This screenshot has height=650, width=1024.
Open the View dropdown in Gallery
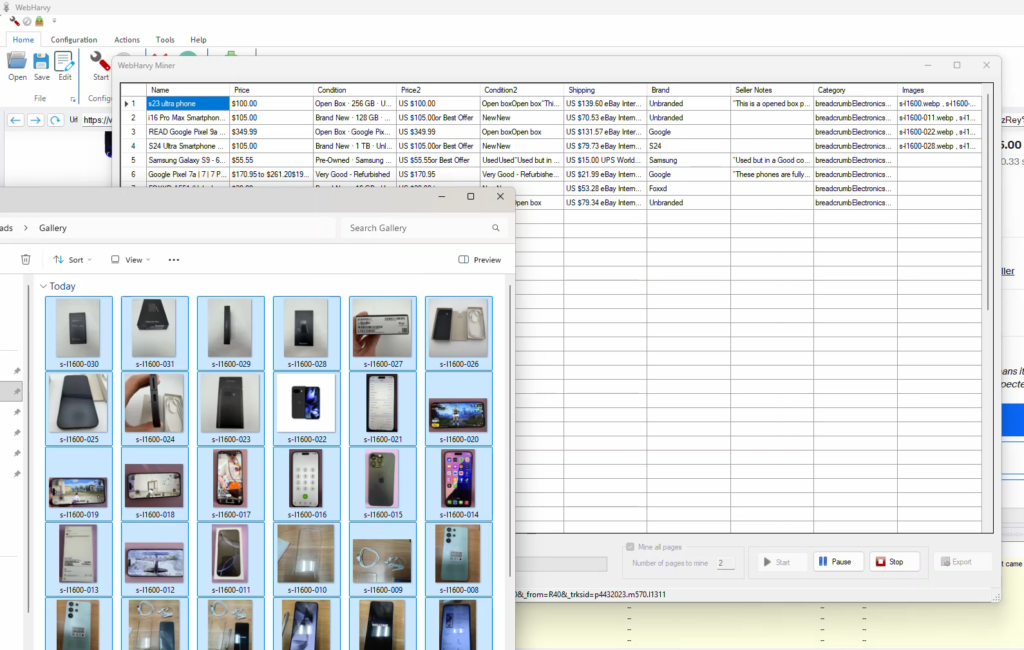tap(130, 260)
